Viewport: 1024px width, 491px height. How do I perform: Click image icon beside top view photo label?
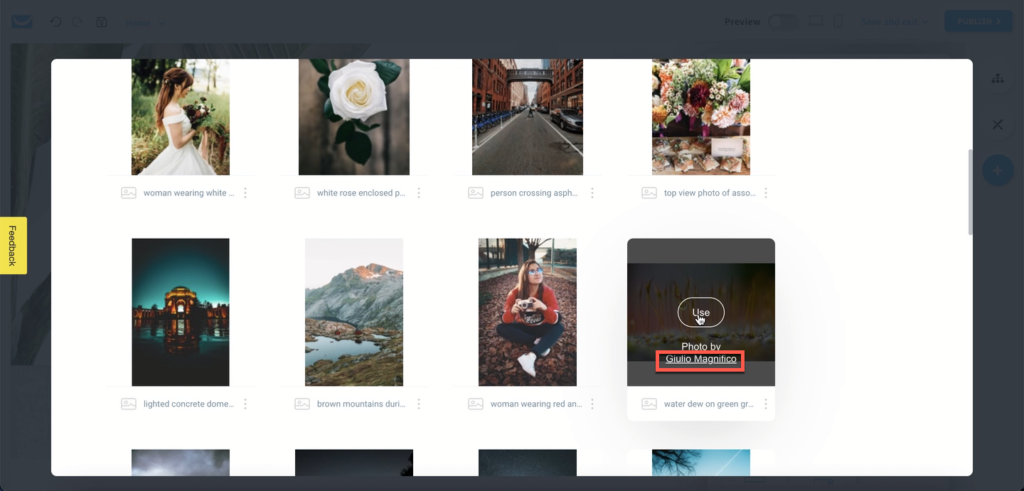(x=649, y=193)
